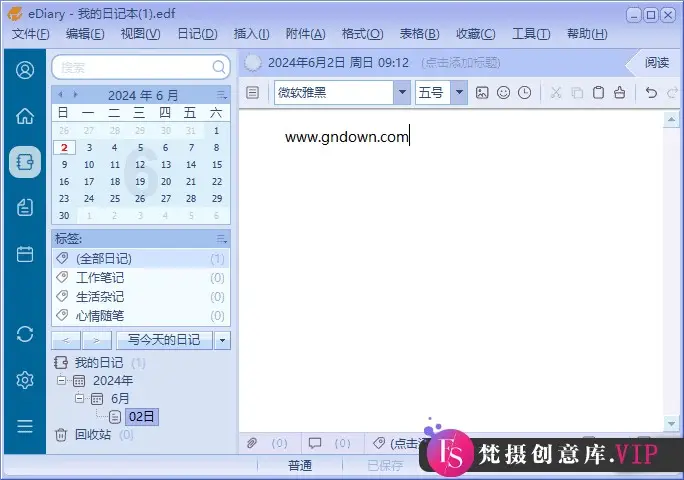Click the clipboard paste icon
Image resolution: width=684 pixels, height=480 pixels.
click(x=598, y=93)
